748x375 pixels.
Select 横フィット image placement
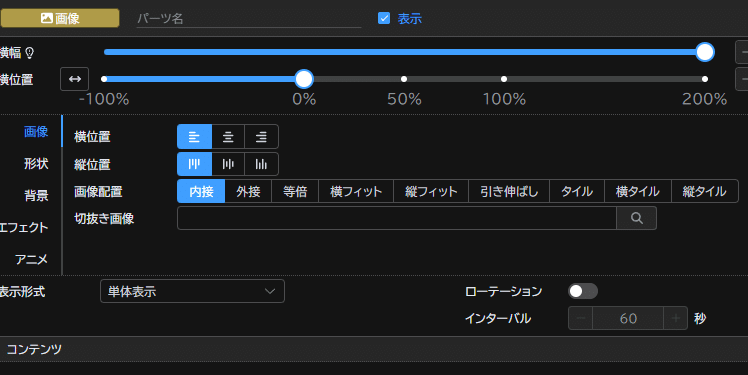click(x=356, y=191)
